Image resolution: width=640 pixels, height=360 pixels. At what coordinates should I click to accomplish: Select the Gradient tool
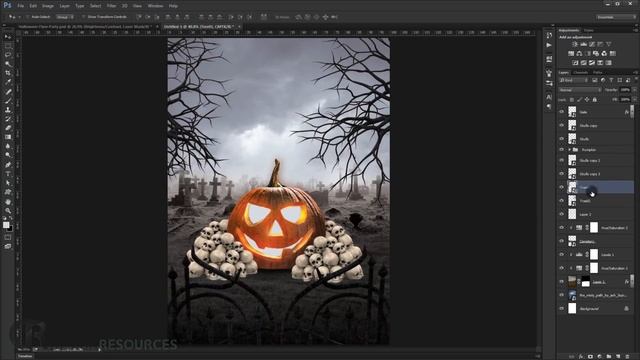(8, 137)
